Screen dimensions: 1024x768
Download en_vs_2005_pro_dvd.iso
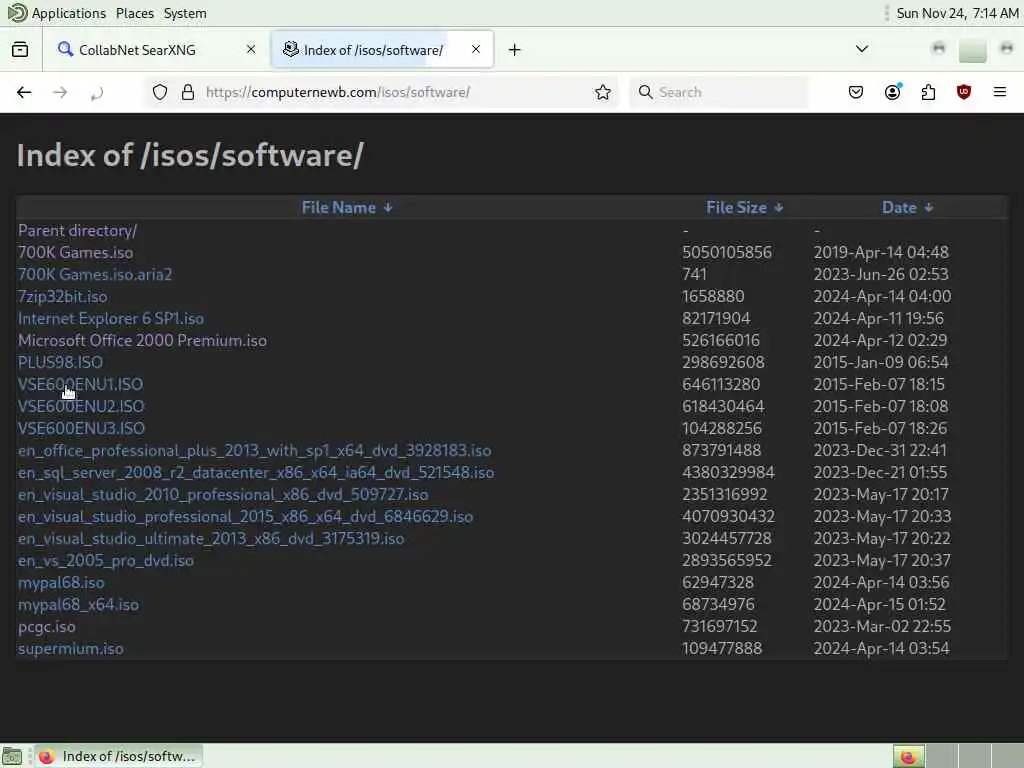click(x=105, y=560)
